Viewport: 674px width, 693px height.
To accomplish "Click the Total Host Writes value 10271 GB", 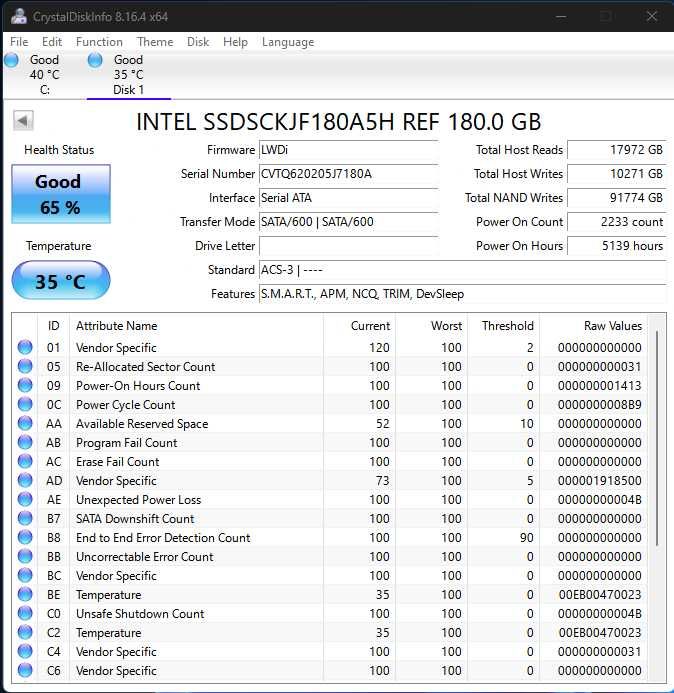I will (617, 174).
